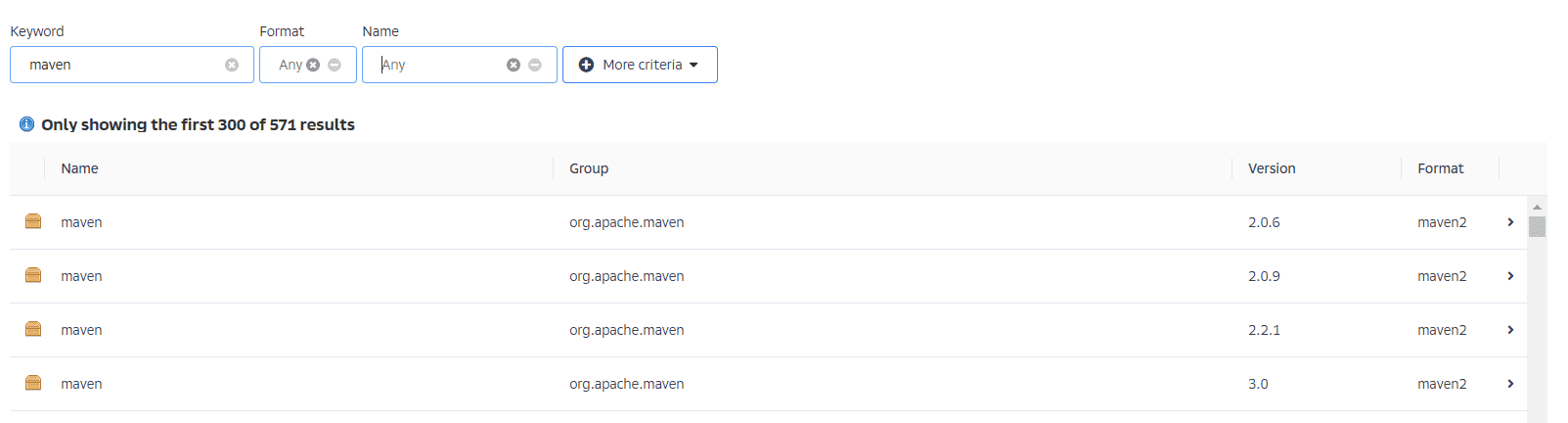Sort results by Version column header
The image size is (1568, 423).
(x=1272, y=168)
